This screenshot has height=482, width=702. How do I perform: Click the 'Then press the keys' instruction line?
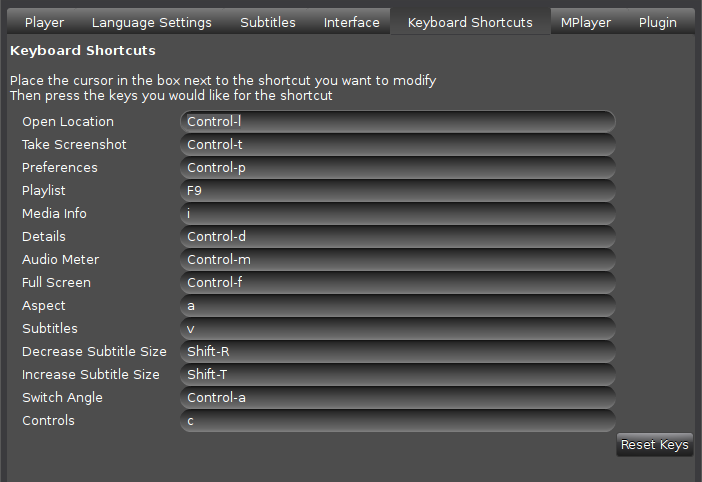[x=171, y=95]
